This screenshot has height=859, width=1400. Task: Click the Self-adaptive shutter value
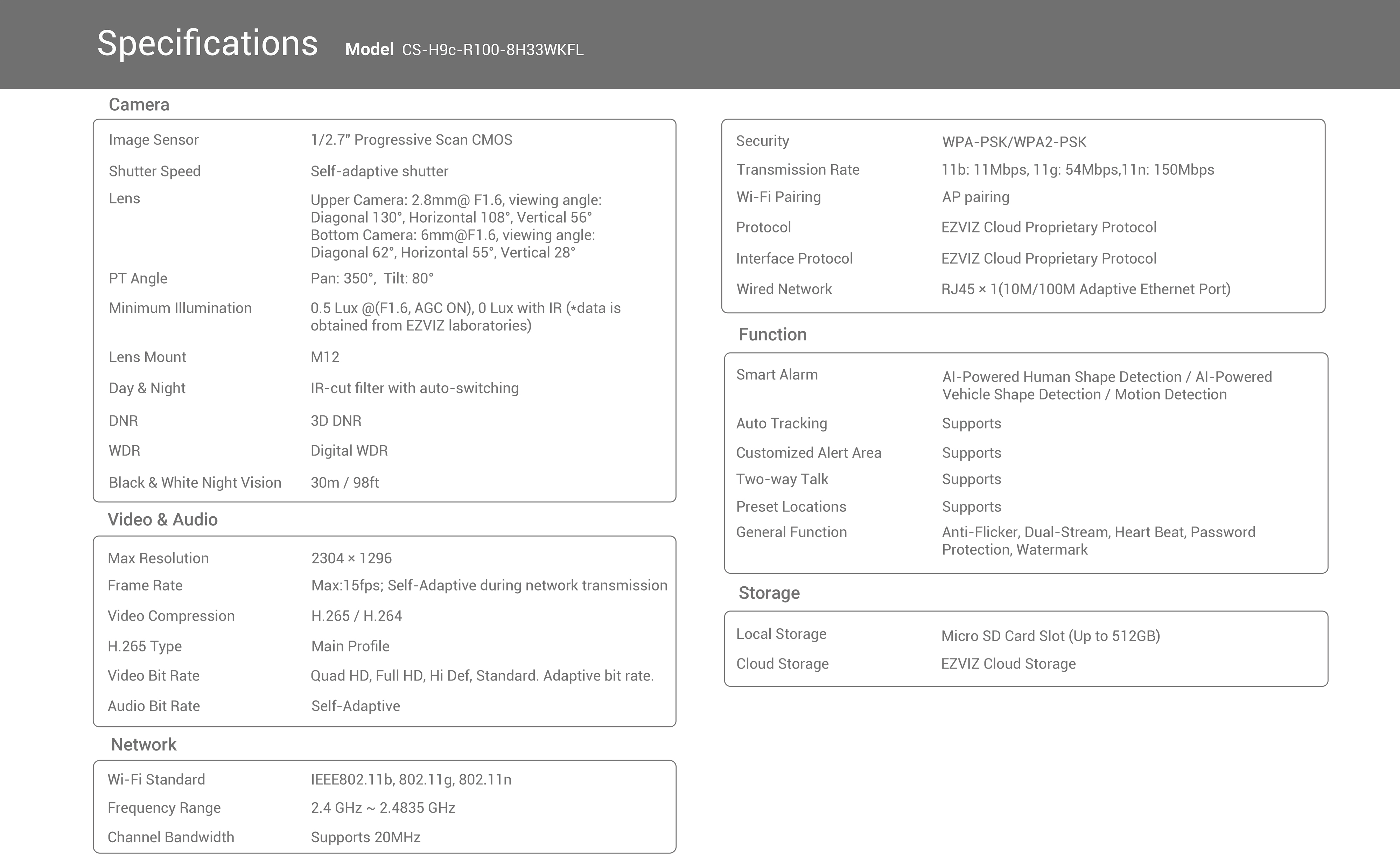[379, 171]
